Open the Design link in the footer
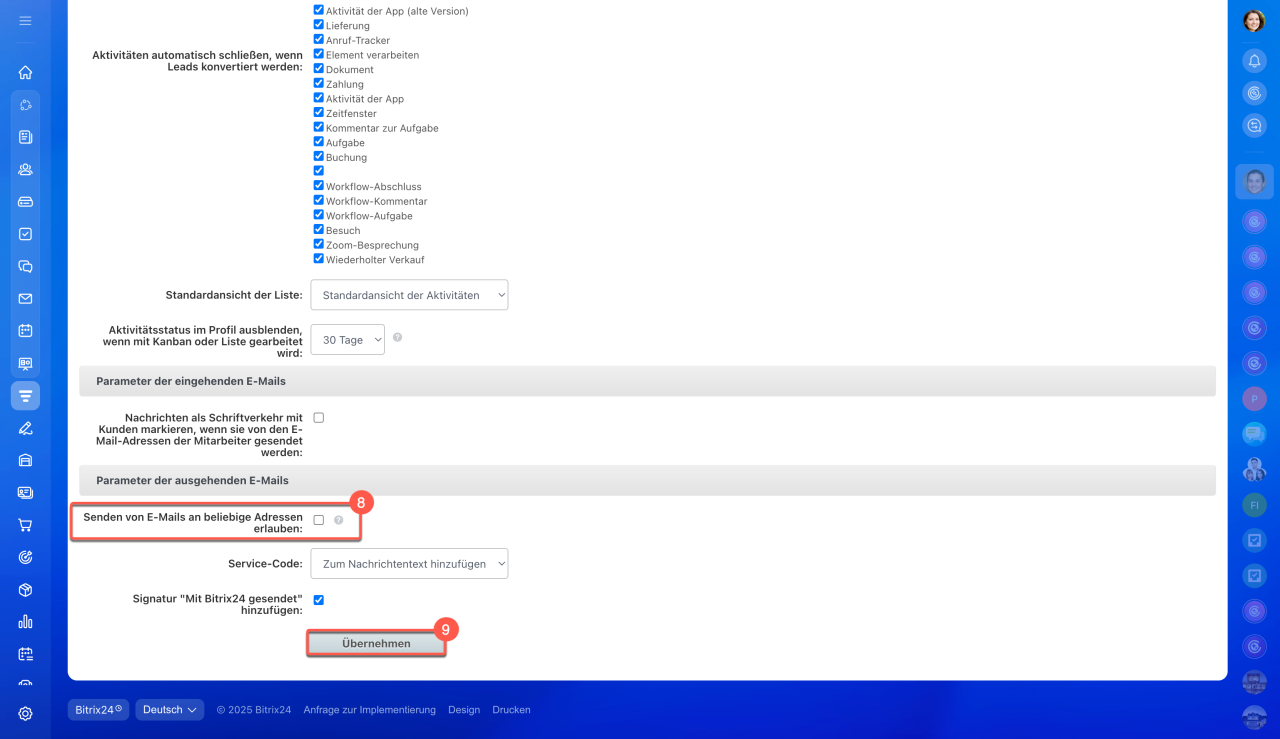The image size is (1280, 739). [464, 710]
